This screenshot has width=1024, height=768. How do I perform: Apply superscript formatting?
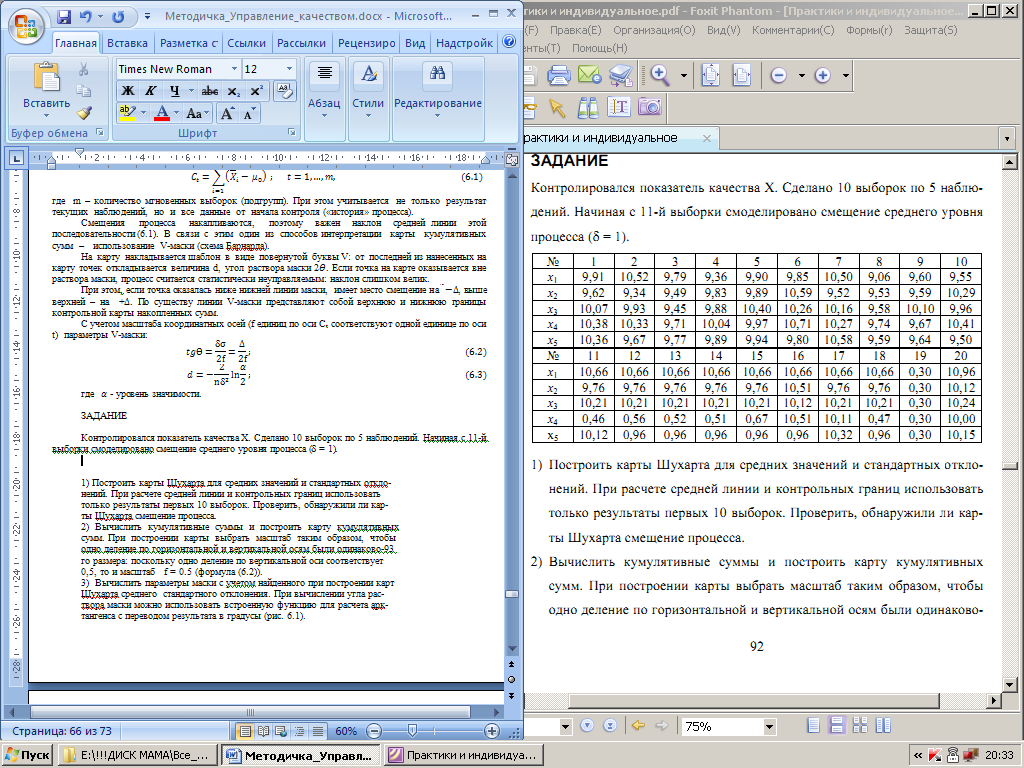click(257, 91)
